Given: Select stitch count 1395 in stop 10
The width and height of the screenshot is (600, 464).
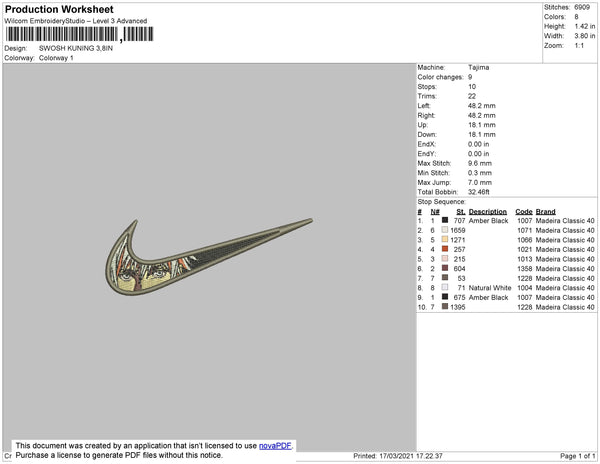Looking at the screenshot, I should point(458,307).
